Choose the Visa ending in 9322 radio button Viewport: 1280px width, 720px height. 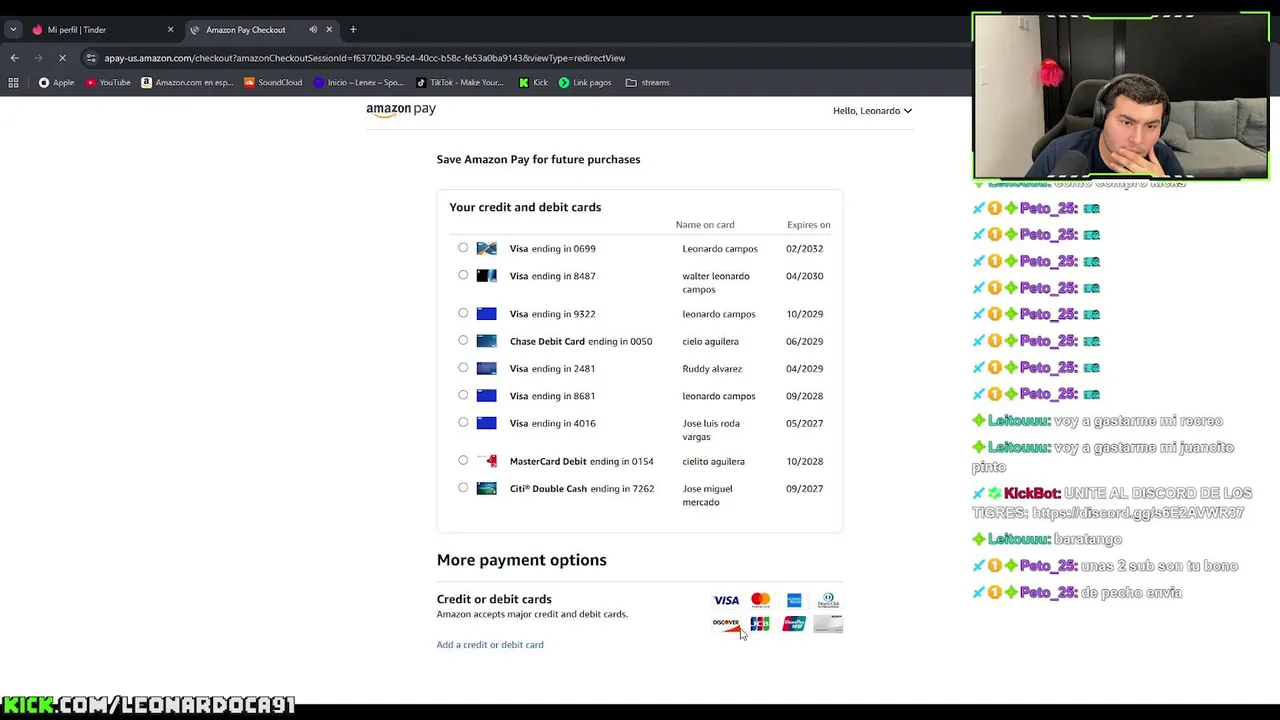(x=463, y=313)
